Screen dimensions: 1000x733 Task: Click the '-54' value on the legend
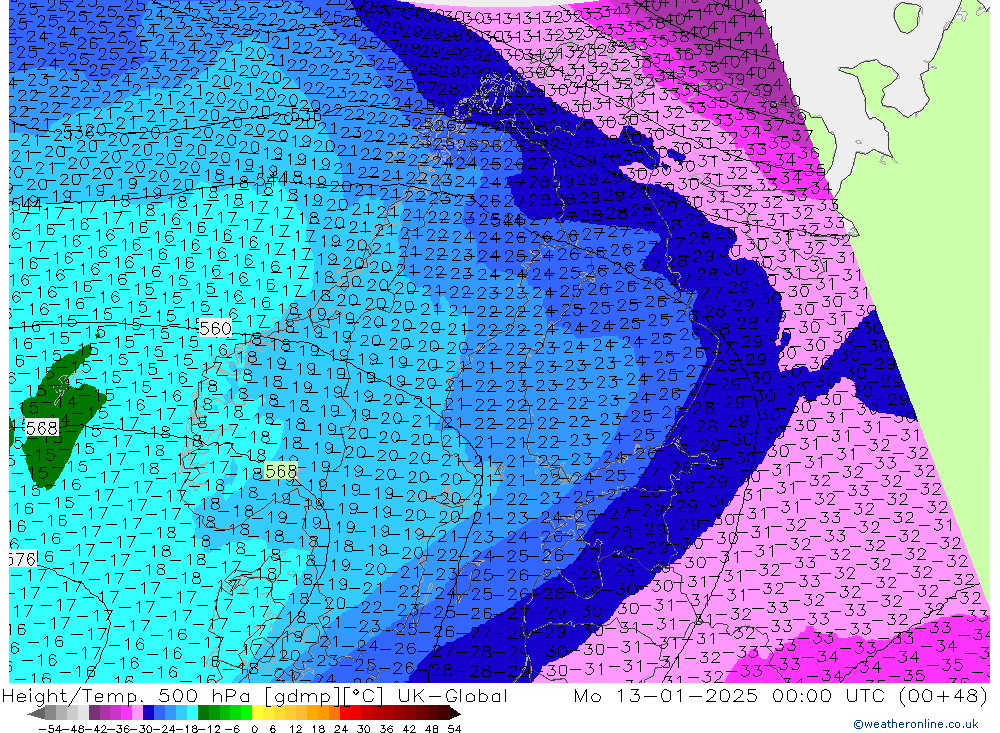(x=50, y=729)
